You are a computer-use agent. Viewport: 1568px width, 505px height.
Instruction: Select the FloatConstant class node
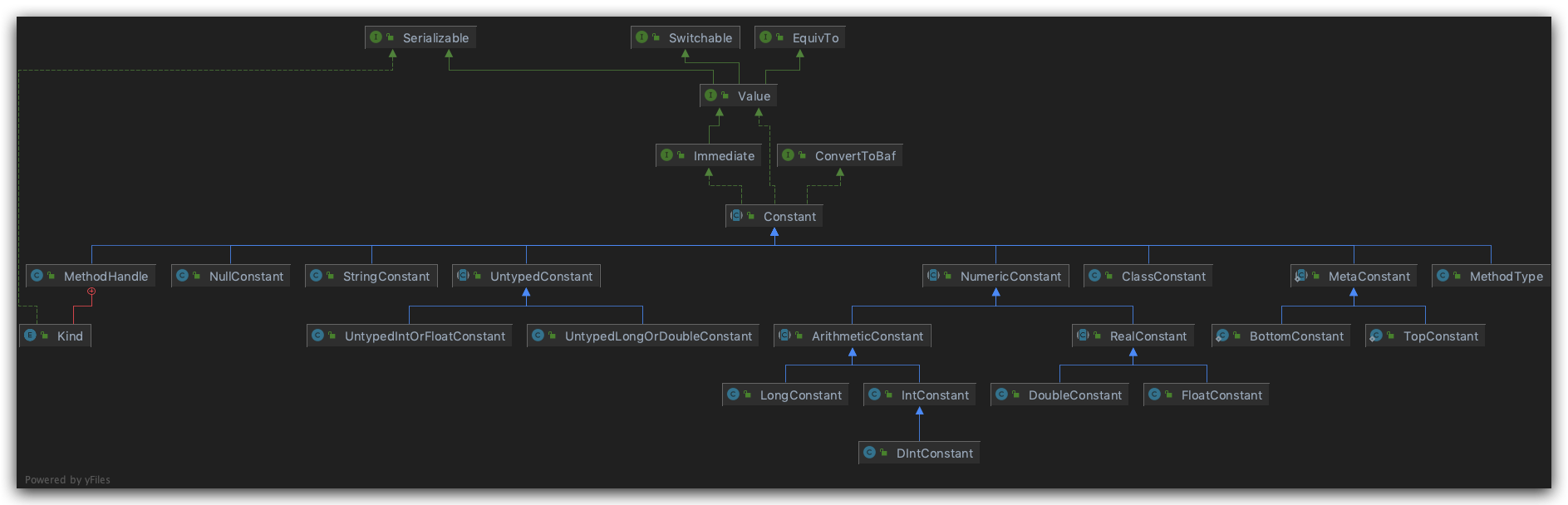[x=1206, y=395]
